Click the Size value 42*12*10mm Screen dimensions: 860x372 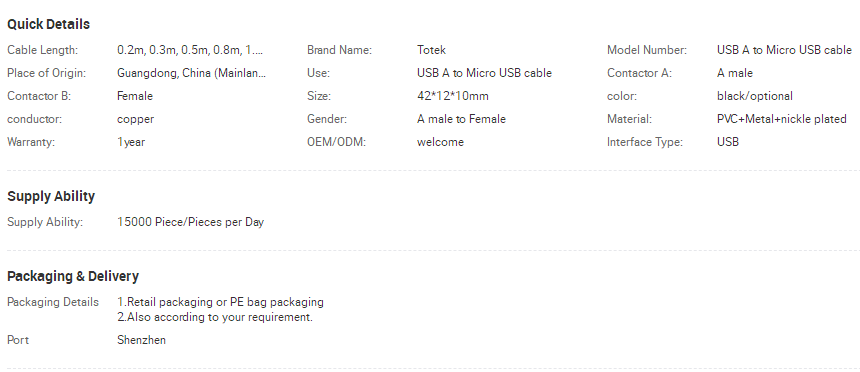[452, 96]
